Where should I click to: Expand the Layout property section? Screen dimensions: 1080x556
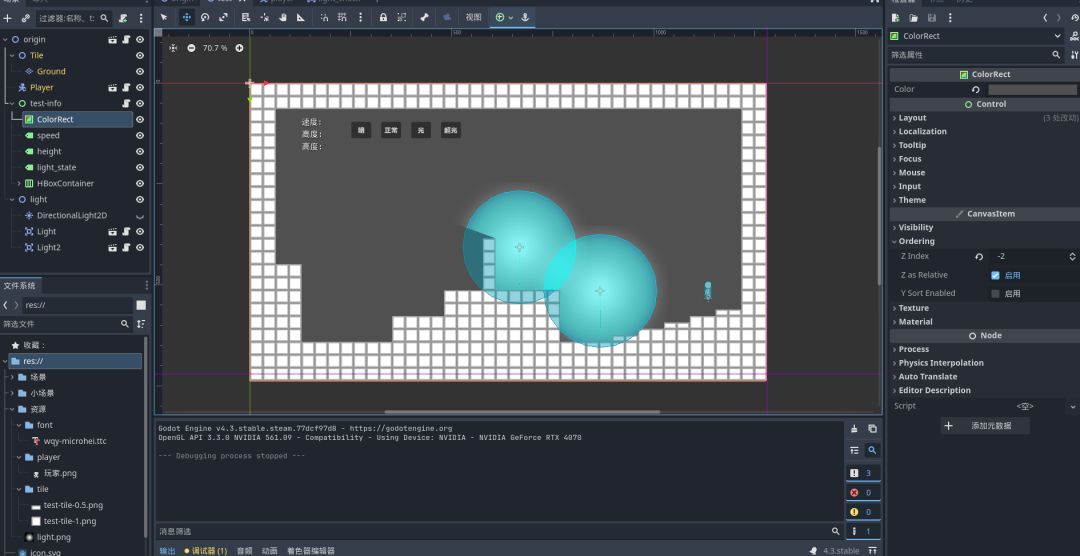(x=912, y=118)
